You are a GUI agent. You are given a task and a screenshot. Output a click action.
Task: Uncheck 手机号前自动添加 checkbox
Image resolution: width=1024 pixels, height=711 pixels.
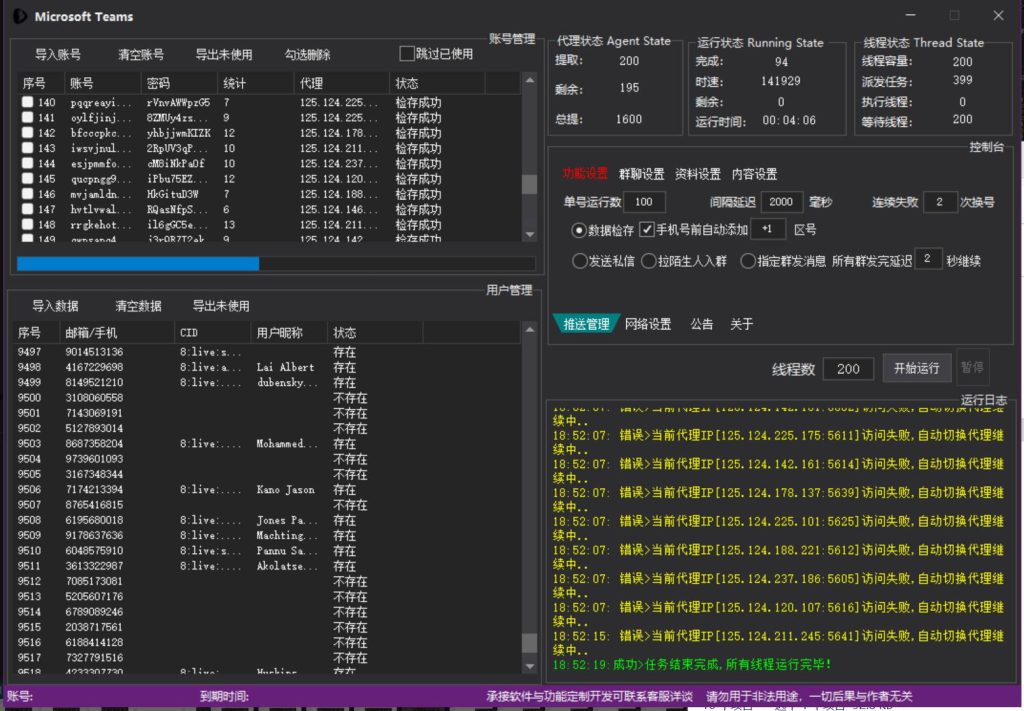[647, 230]
